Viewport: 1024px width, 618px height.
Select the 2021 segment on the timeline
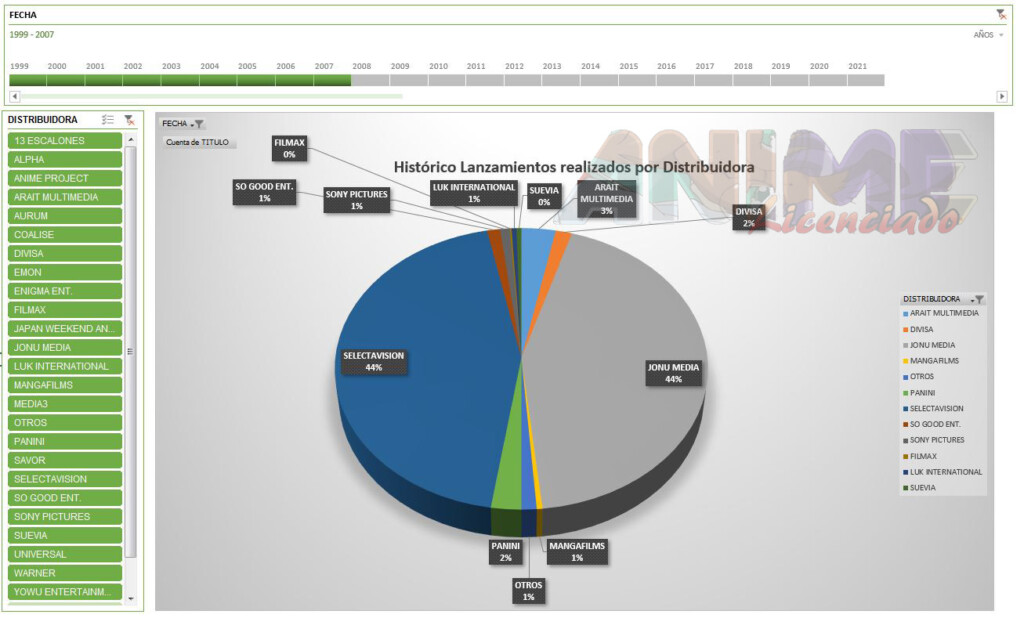coord(866,80)
